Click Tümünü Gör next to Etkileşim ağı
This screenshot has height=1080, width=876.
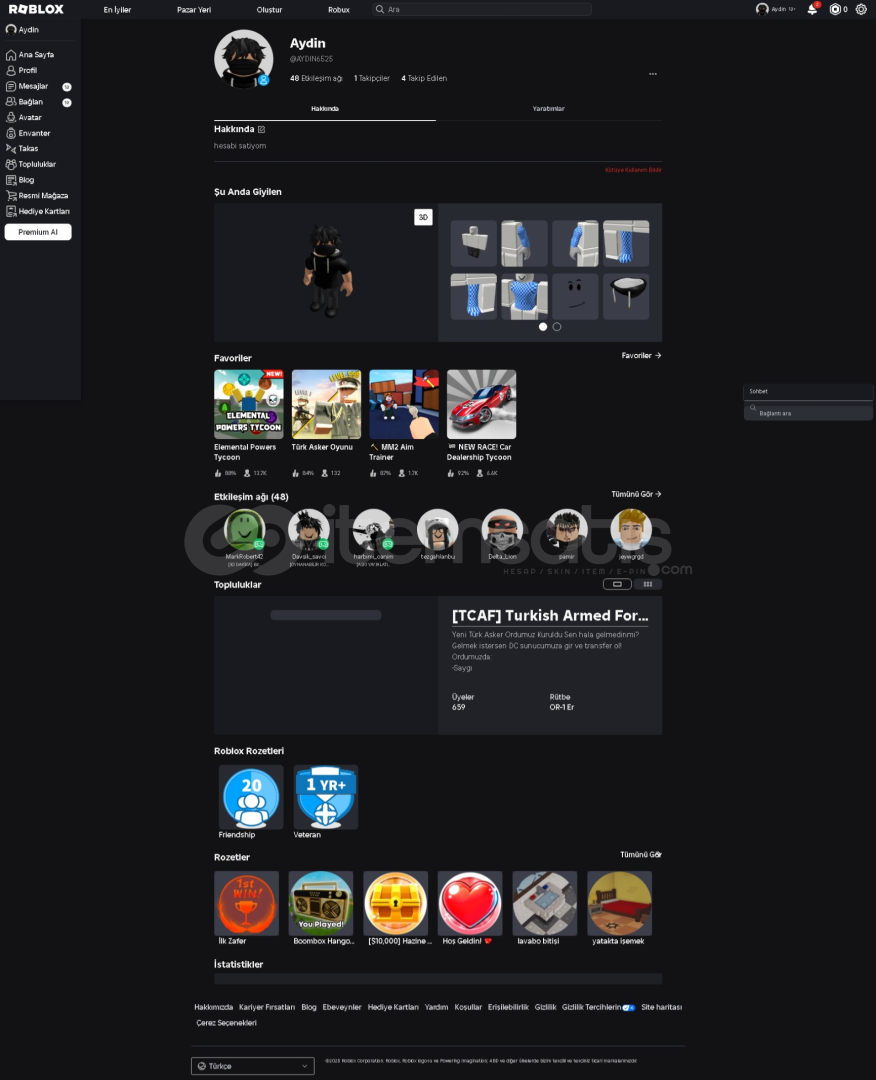point(636,494)
